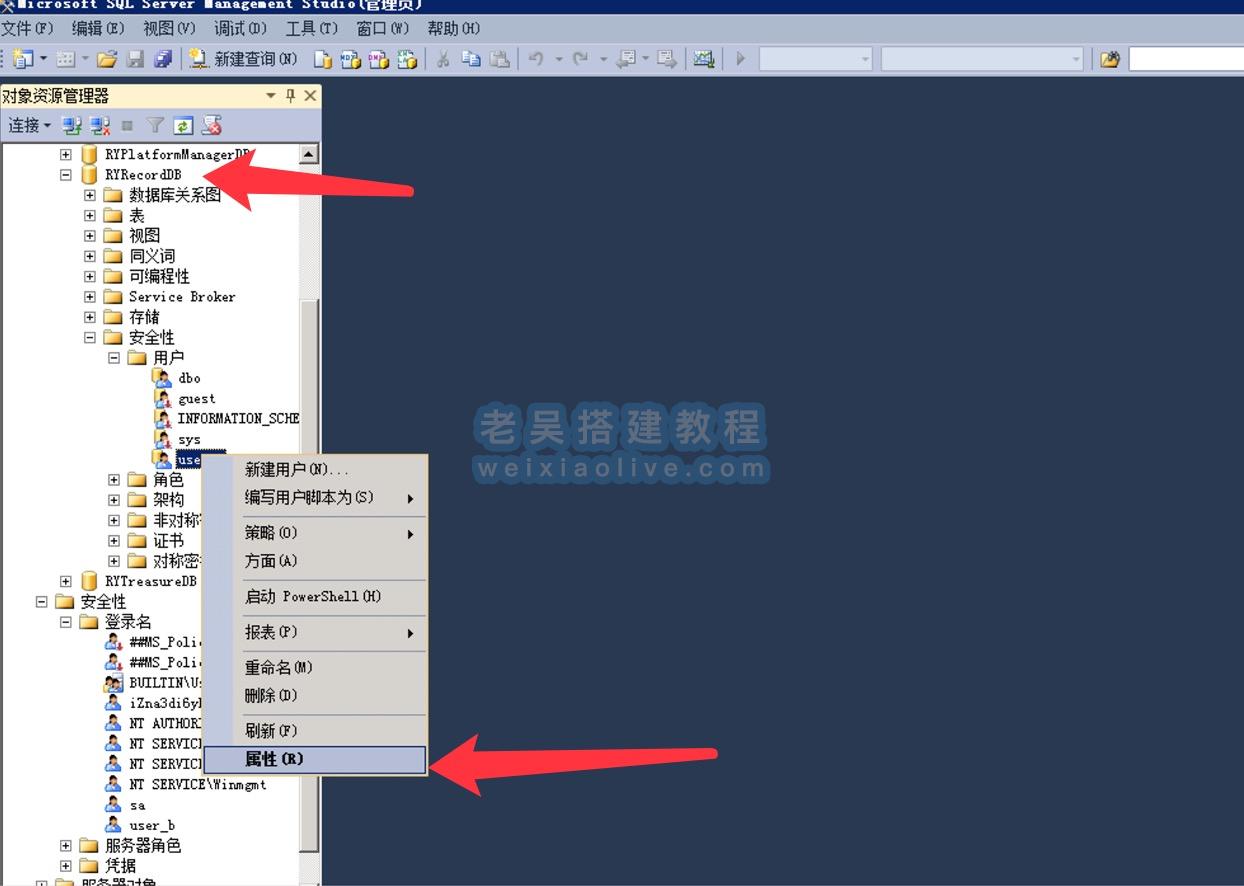Select 属性(R) in the context menu
The height and width of the screenshot is (886, 1244).
pos(289,759)
